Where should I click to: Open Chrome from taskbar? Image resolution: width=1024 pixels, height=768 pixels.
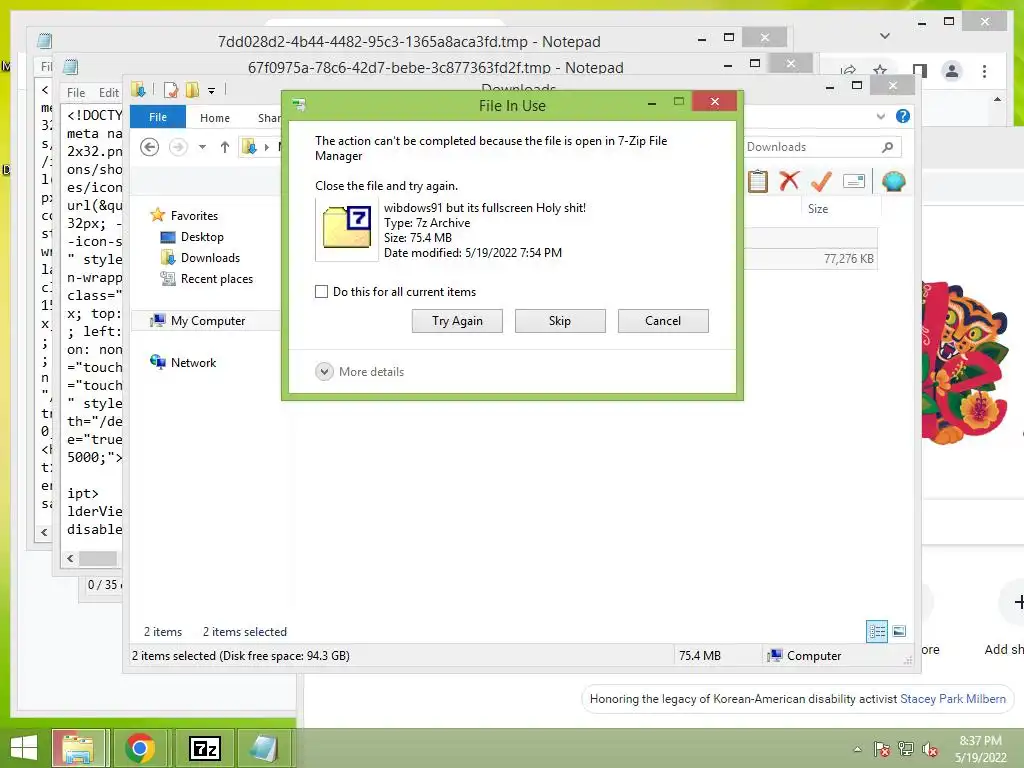140,748
